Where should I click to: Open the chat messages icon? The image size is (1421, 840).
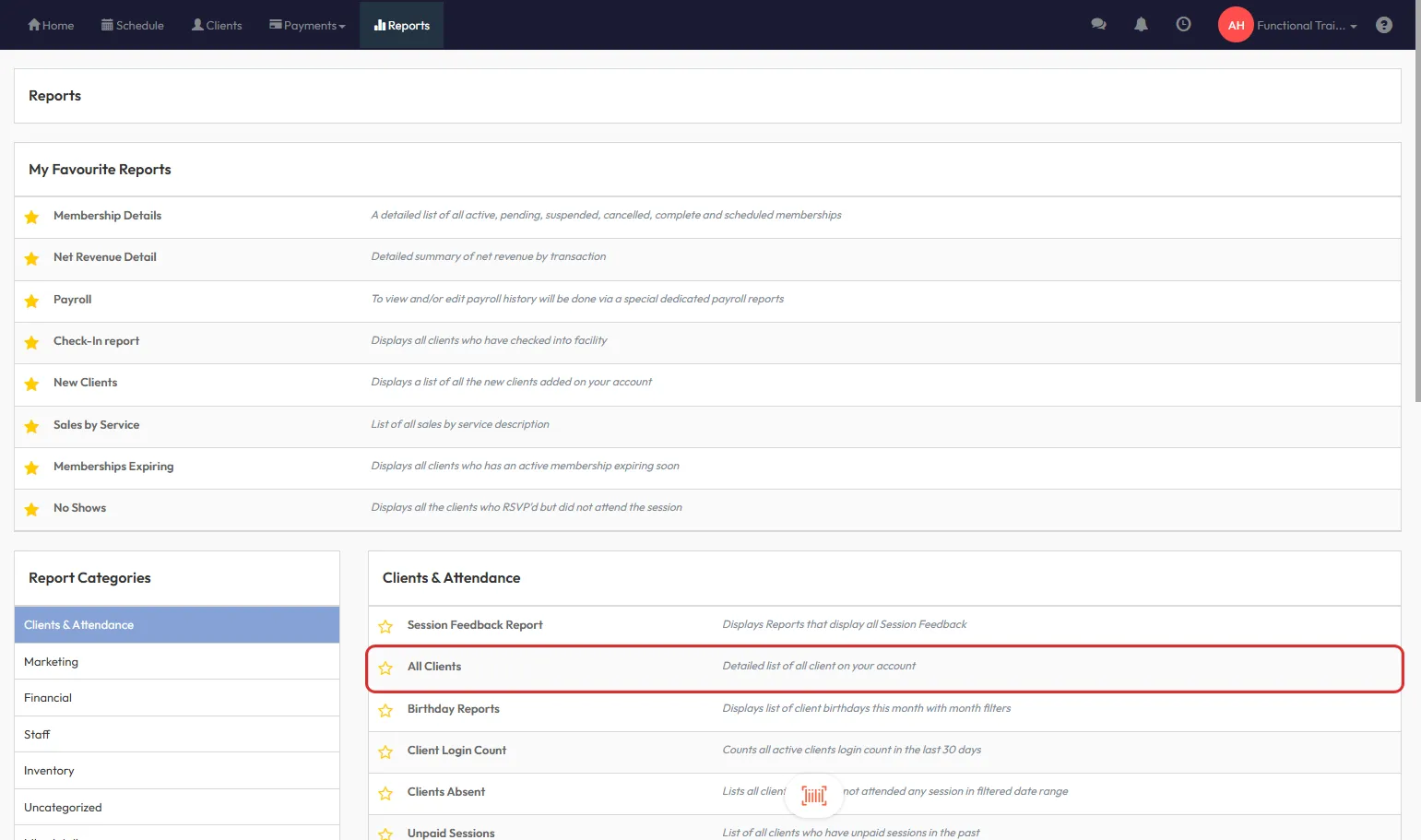point(1098,25)
